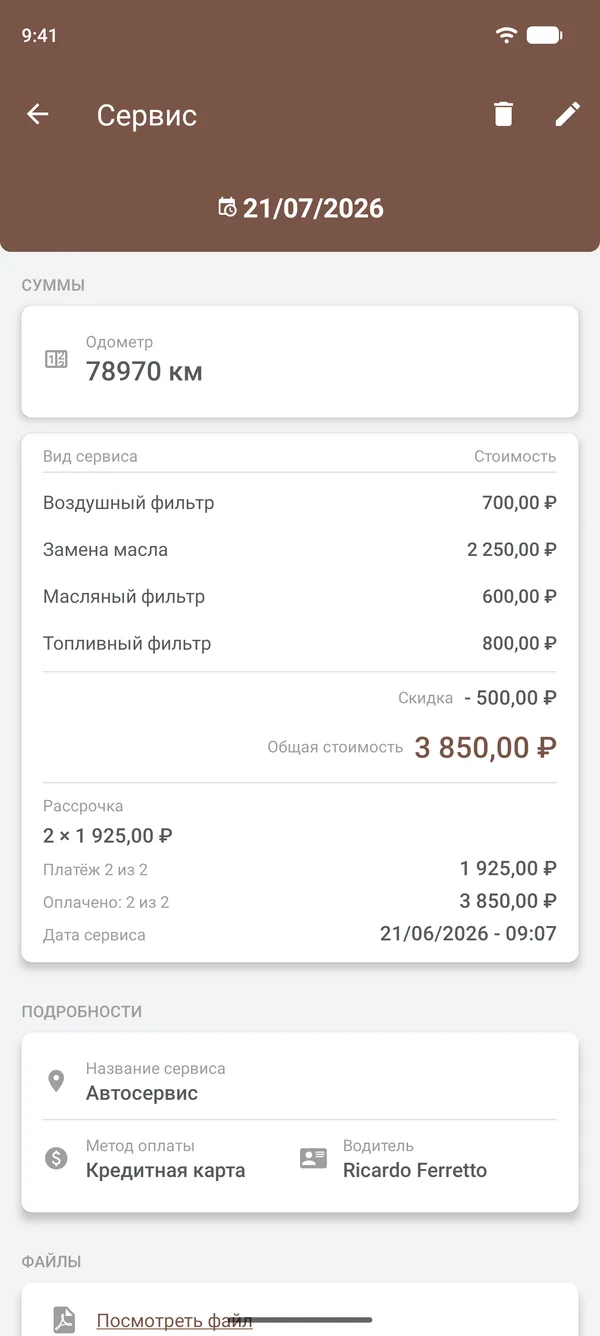The height and width of the screenshot is (1336, 600).
Task: Tap the odometer counter icon
Action: tap(56, 359)
